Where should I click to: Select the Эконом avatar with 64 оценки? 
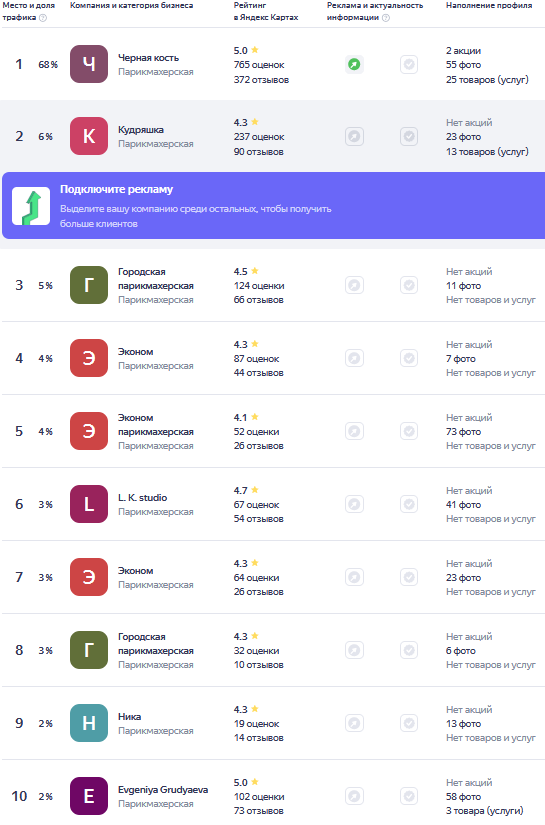[x=89, y=577]
